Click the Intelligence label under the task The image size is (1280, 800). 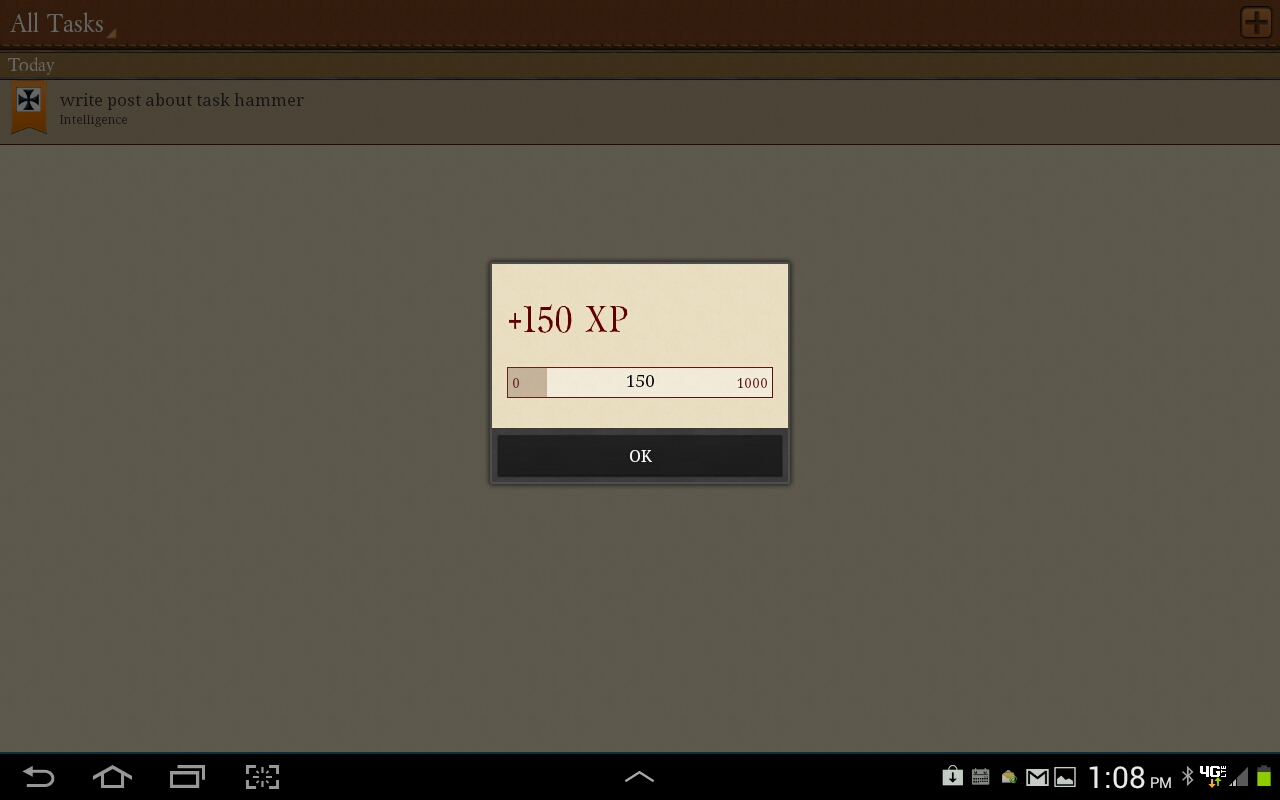pos(93,120)
